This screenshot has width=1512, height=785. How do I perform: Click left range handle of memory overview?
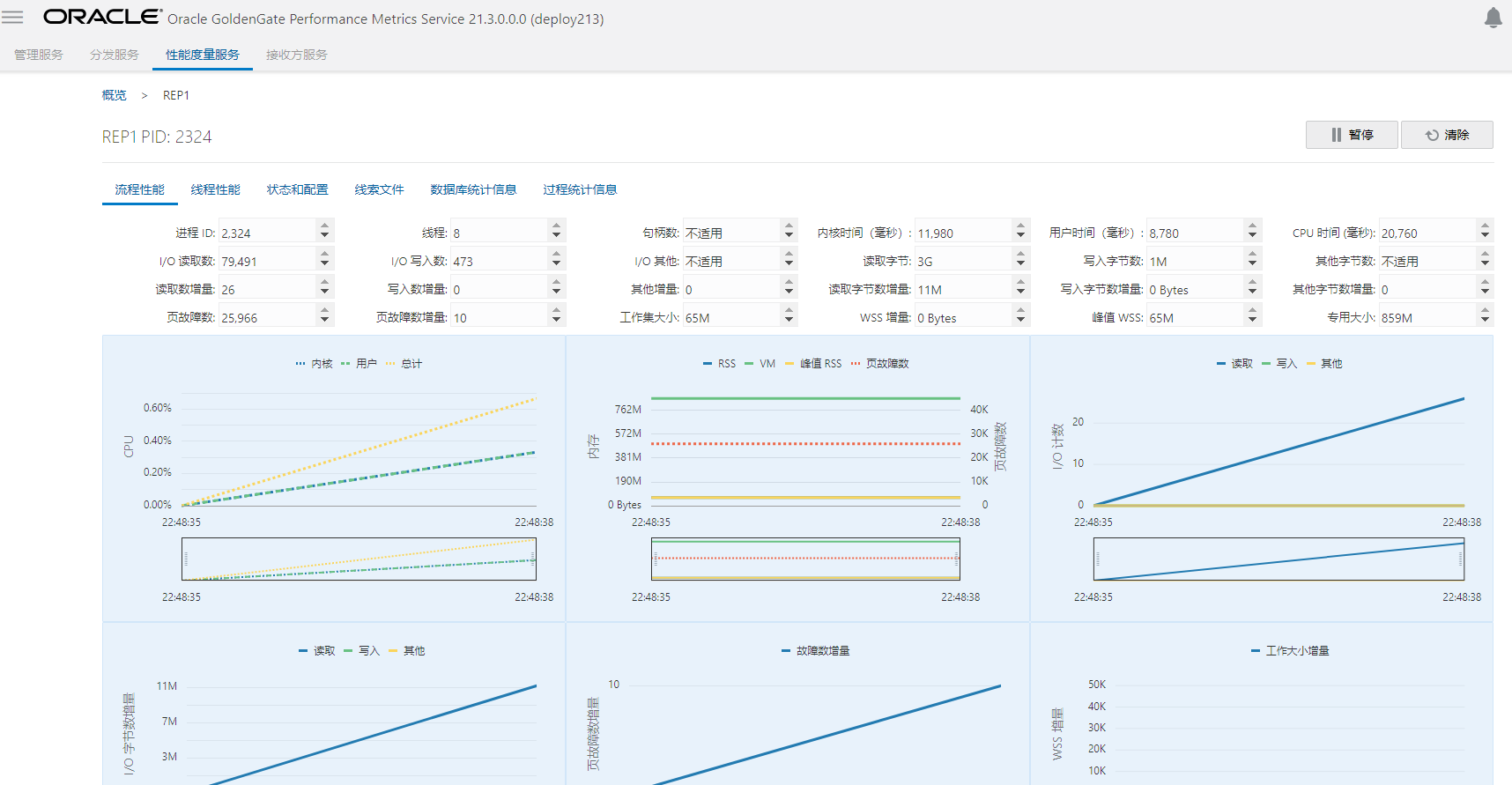(x=656, y=559)
